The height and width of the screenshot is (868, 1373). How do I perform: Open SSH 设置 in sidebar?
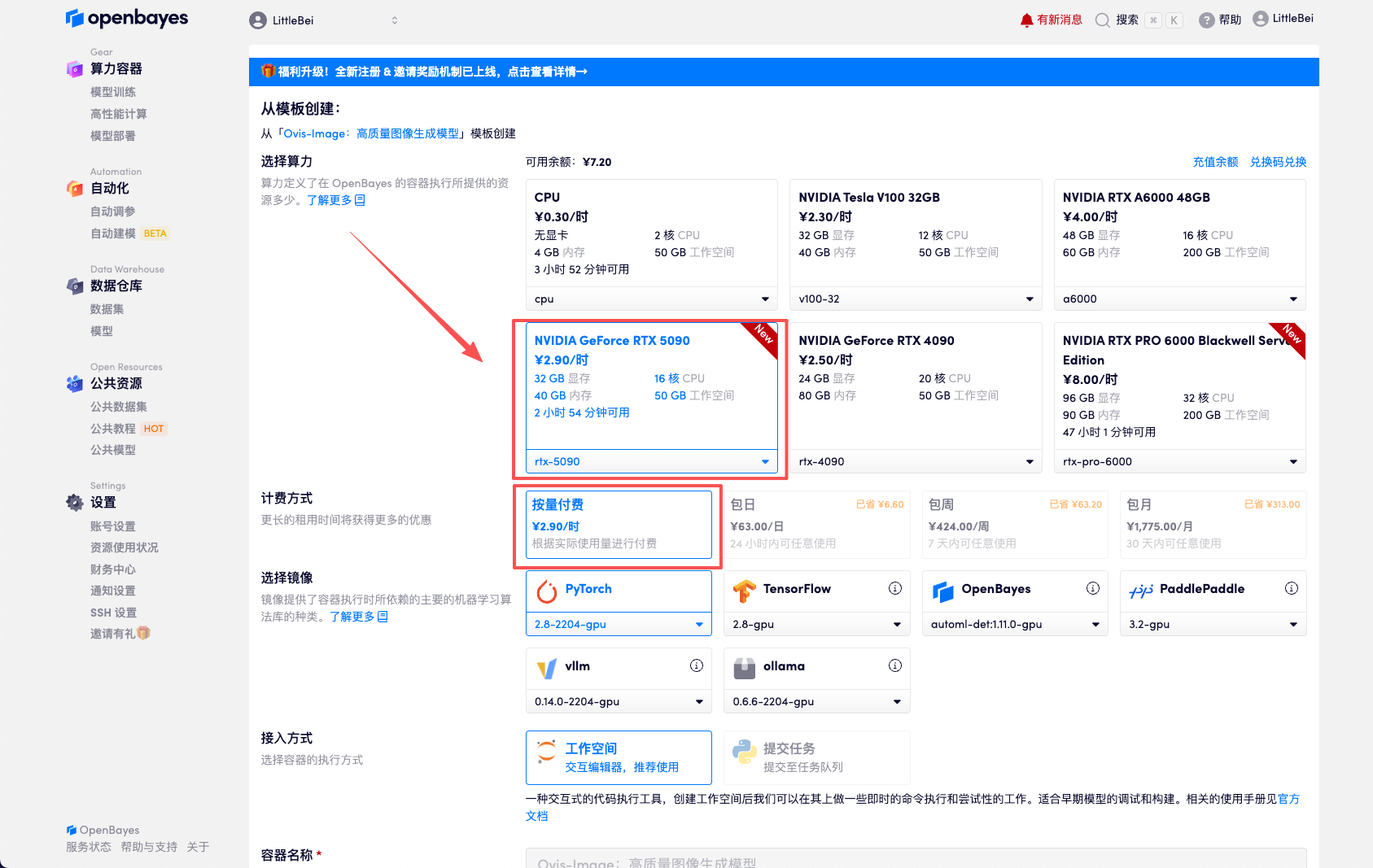coord(113,613)
